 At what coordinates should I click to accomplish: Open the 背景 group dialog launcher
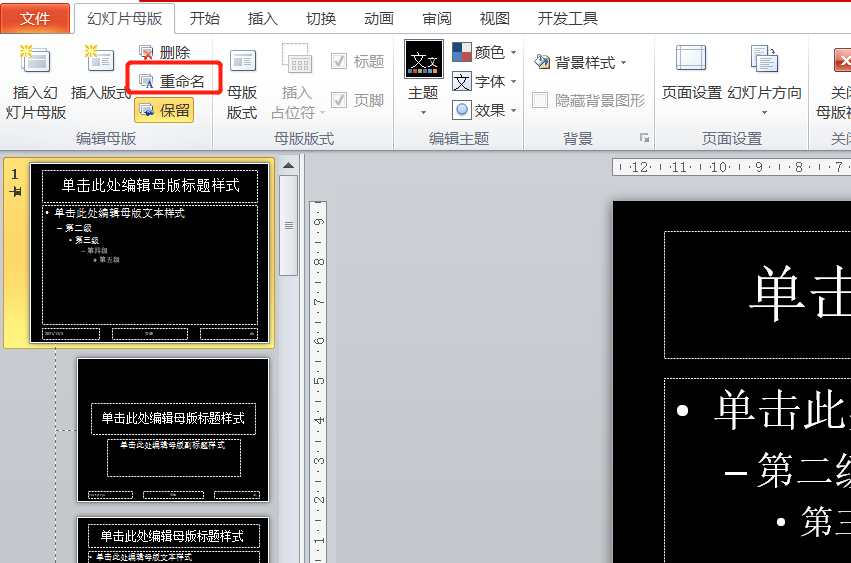tap(644, 138)
